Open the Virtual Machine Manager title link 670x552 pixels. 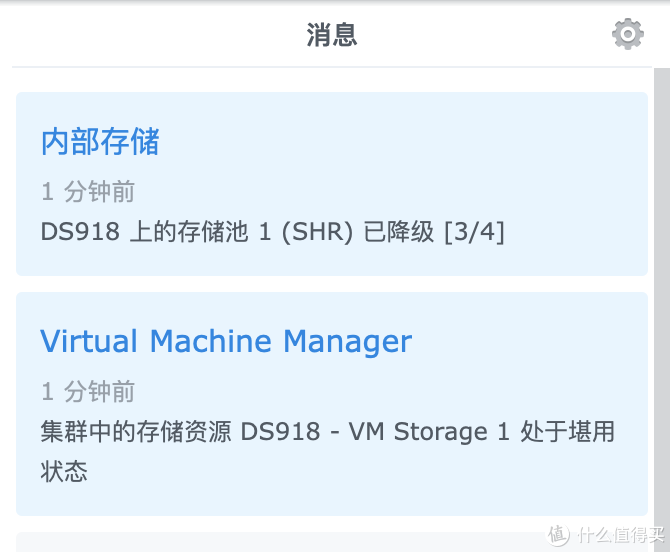[226, 342]
